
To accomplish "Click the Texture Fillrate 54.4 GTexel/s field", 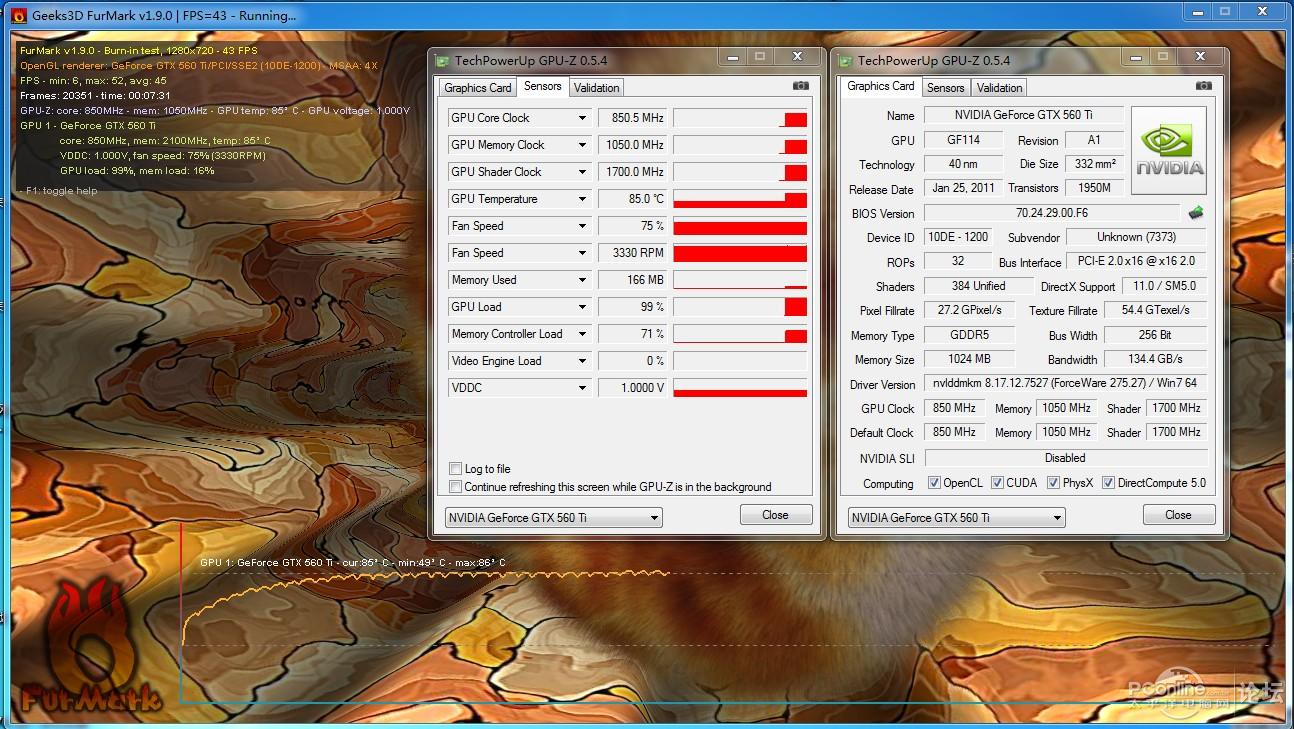I will [1155, 310].
